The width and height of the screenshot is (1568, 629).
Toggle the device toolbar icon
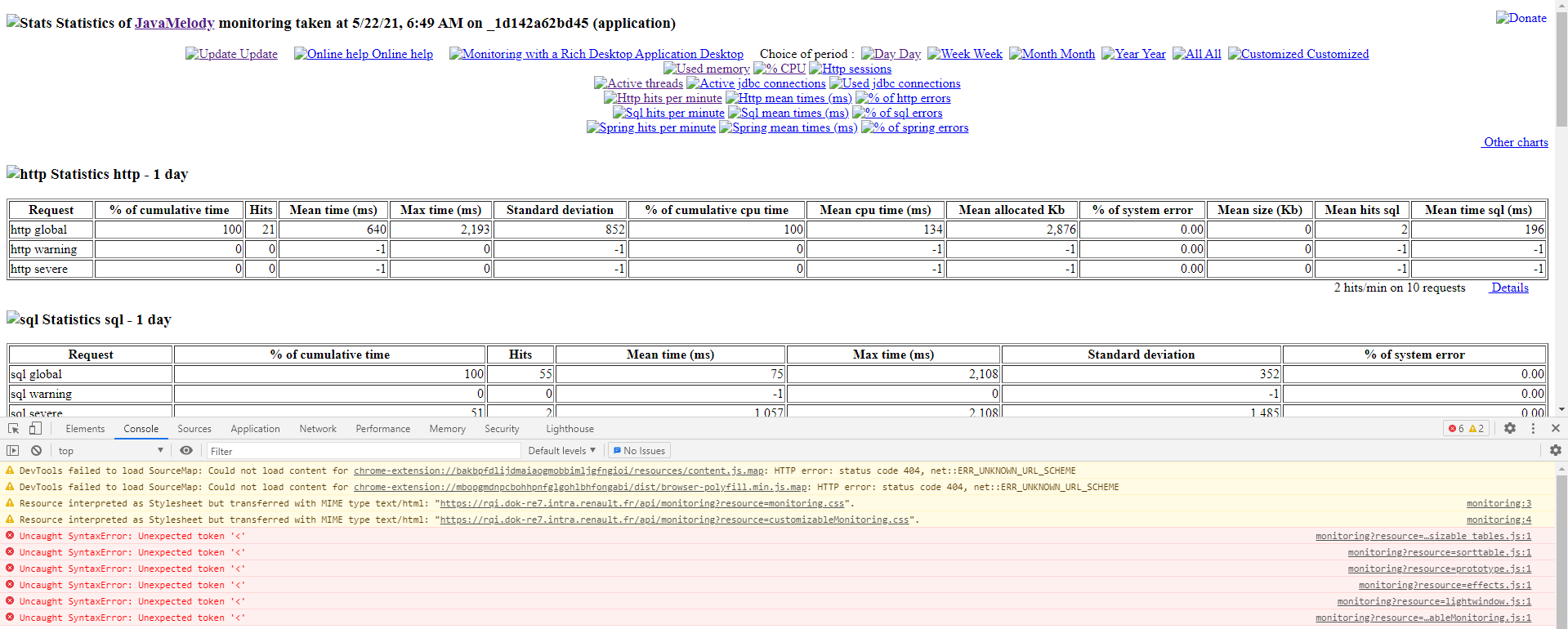click(35, 428)
